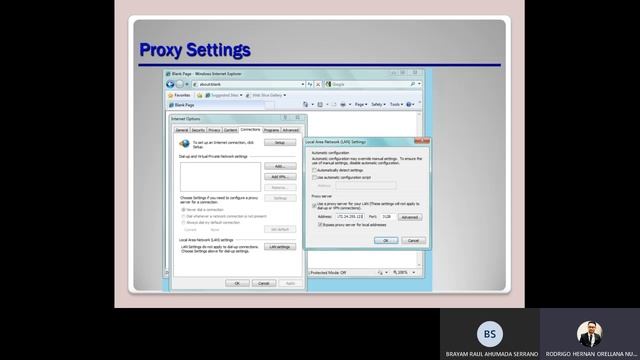Click the Setup button
Viewport: 640px width, 360px height.
280,142
